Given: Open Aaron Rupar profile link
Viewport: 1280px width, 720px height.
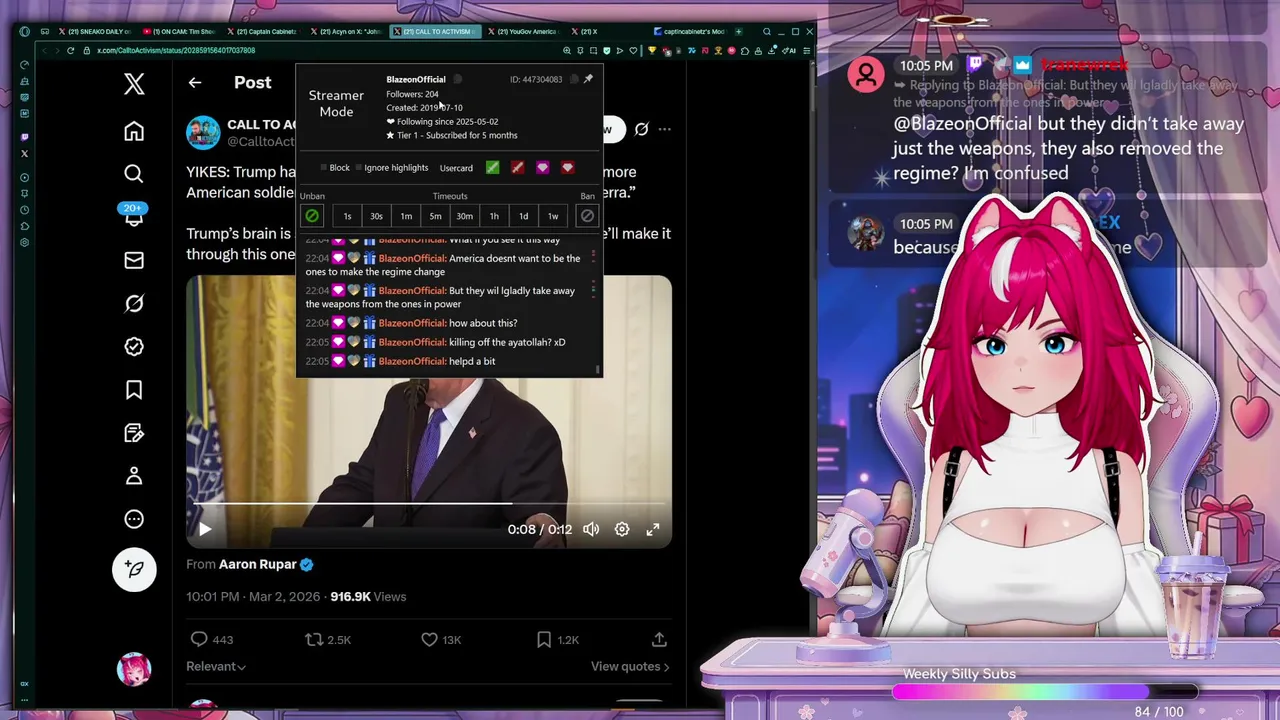Looking at the screenshot, I should [x=258, y=564].
